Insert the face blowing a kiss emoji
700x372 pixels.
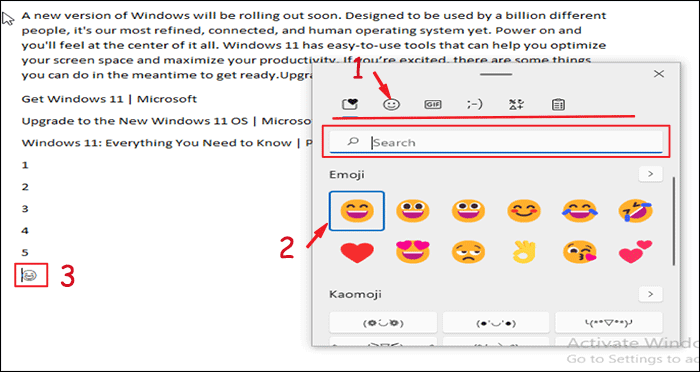pos(579,252)
